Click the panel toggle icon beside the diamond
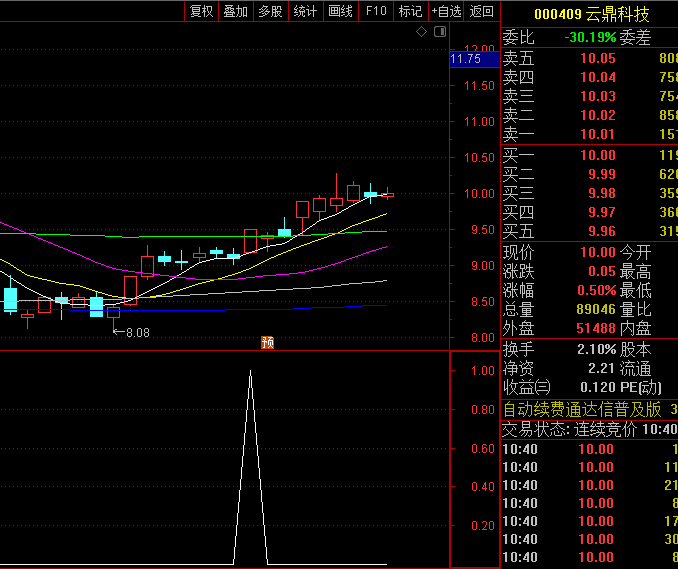This screenshot has height=569, width=678. [x=439, y=33]
